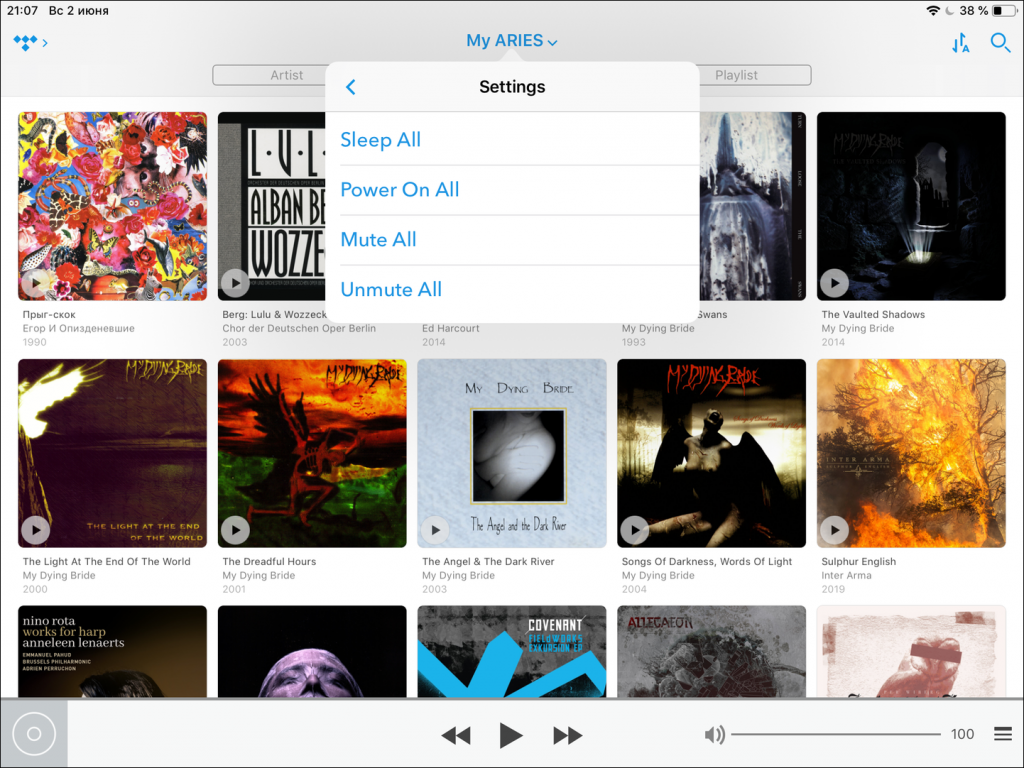Open The Dreadful Hours album cover

312,453
